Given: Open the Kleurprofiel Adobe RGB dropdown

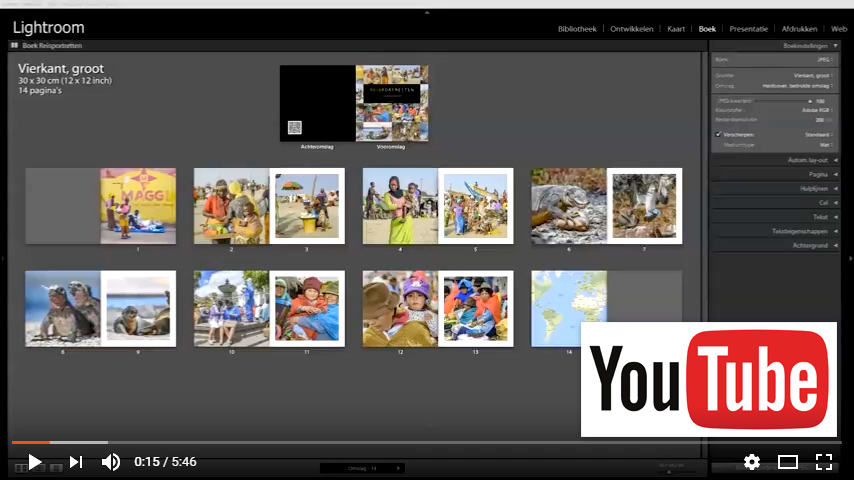Looking at the screenshot, I should coord(808,110).
